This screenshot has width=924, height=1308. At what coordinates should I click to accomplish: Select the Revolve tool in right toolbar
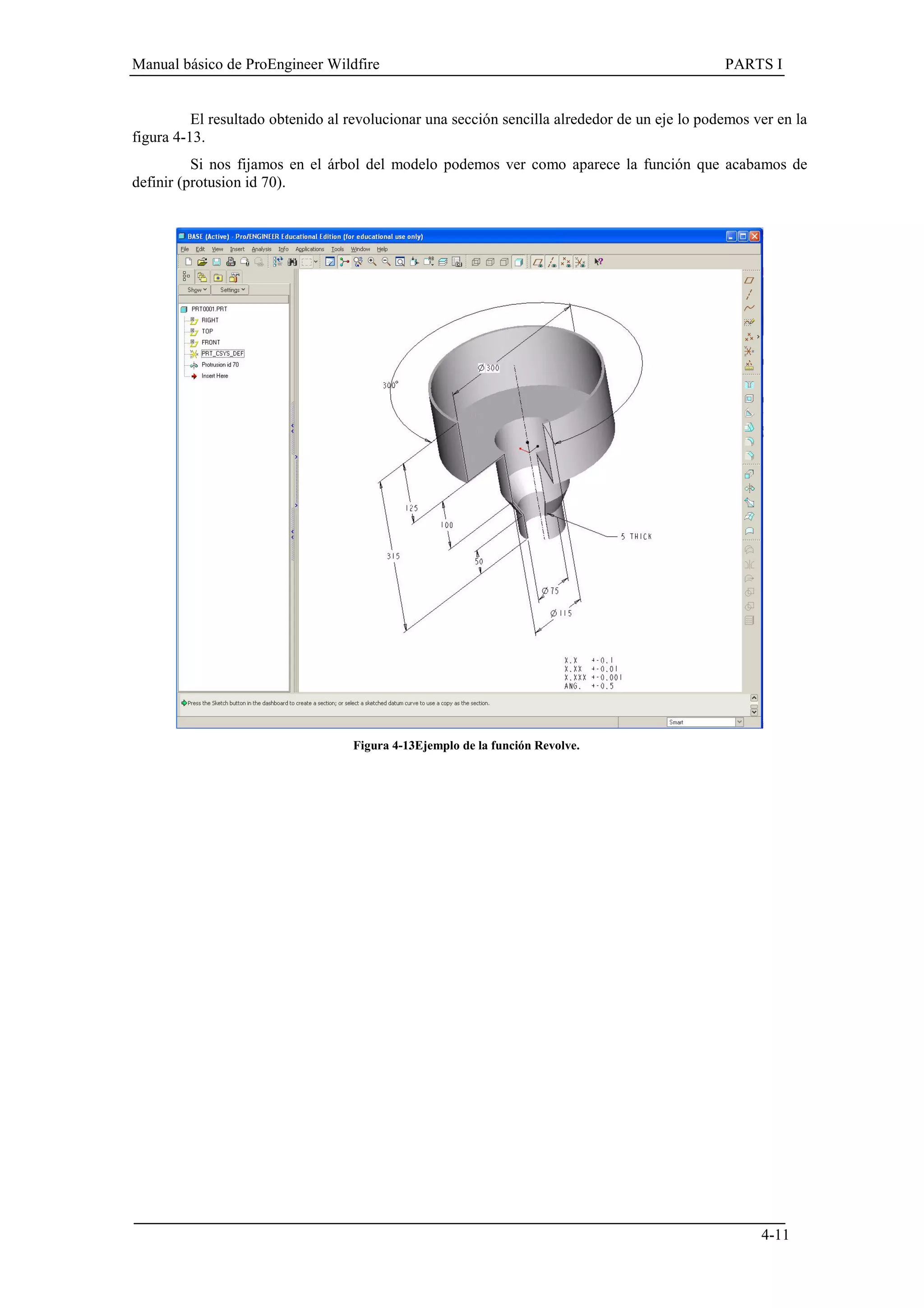pyautogui.click(x=749, y=488)
